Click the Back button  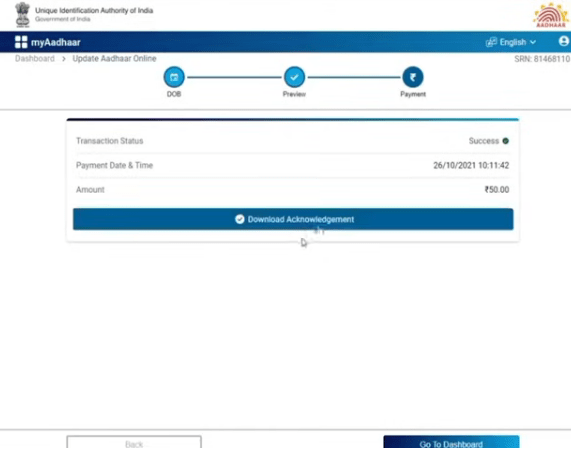tap(134, 442)
